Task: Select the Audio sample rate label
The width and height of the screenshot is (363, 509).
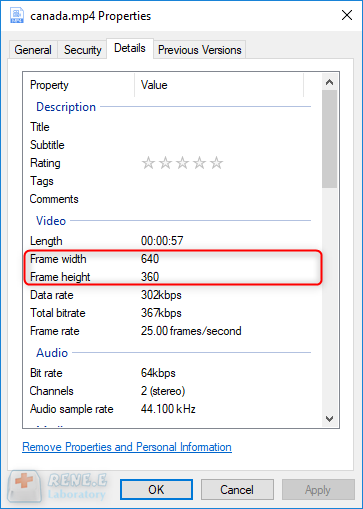Action: 72,409
